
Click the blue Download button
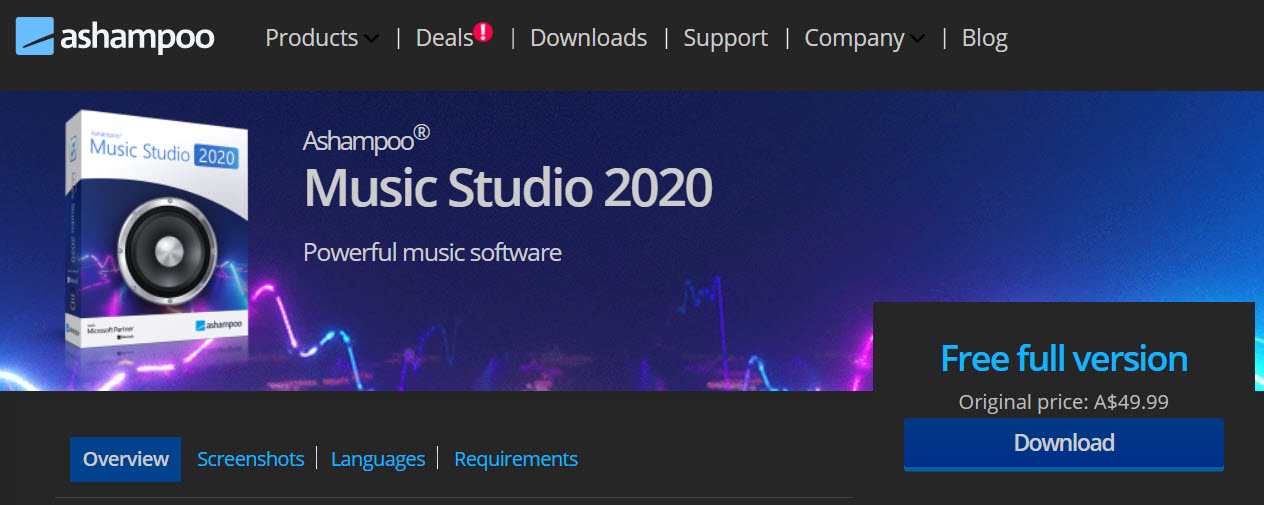click(x=1064, y=443)
